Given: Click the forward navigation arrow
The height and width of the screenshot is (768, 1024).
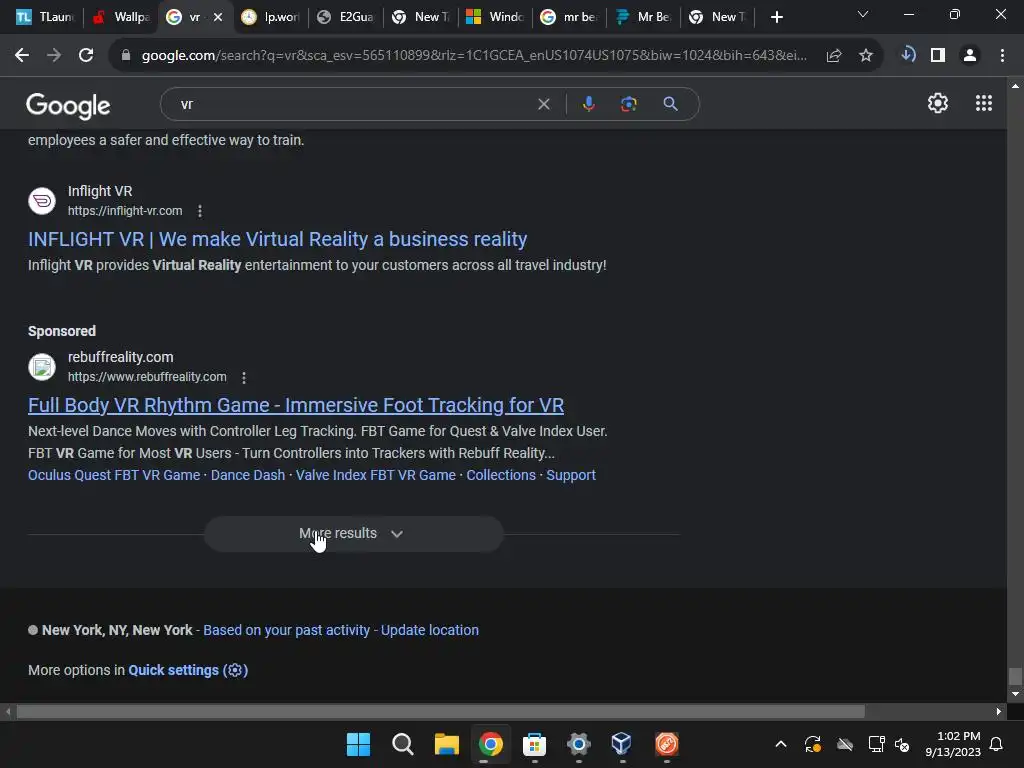Looking at the screenshot, I should [54, 56].
